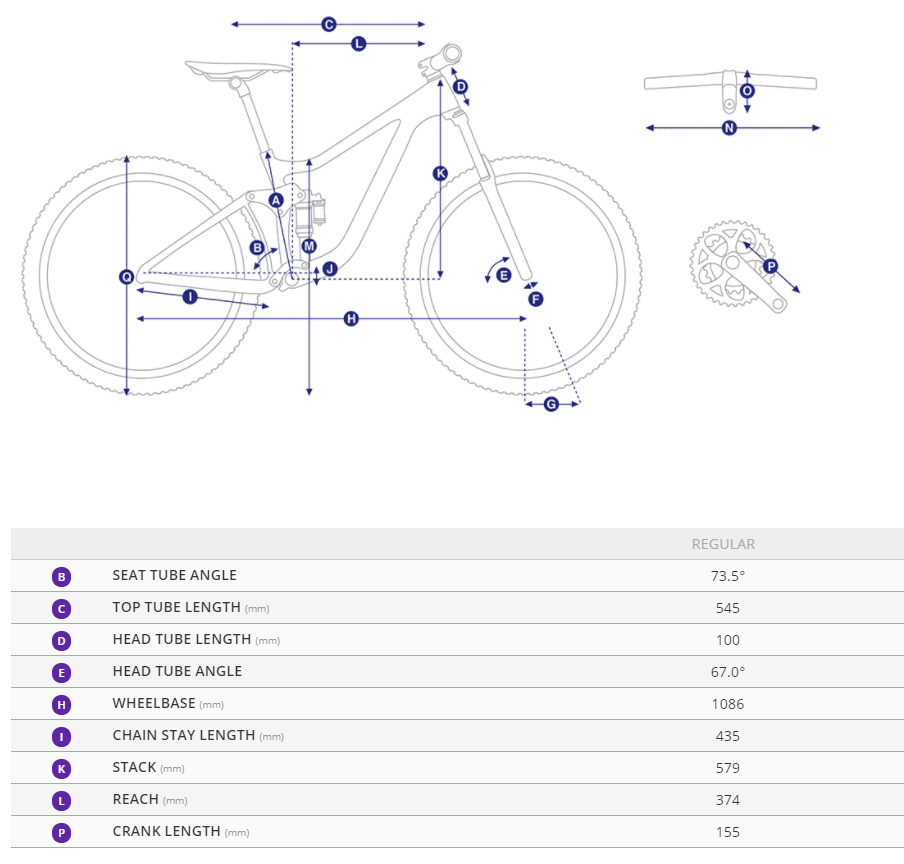Screen dimensions: 904x864
Task: Select the 374 reach value
Action: 728,800
